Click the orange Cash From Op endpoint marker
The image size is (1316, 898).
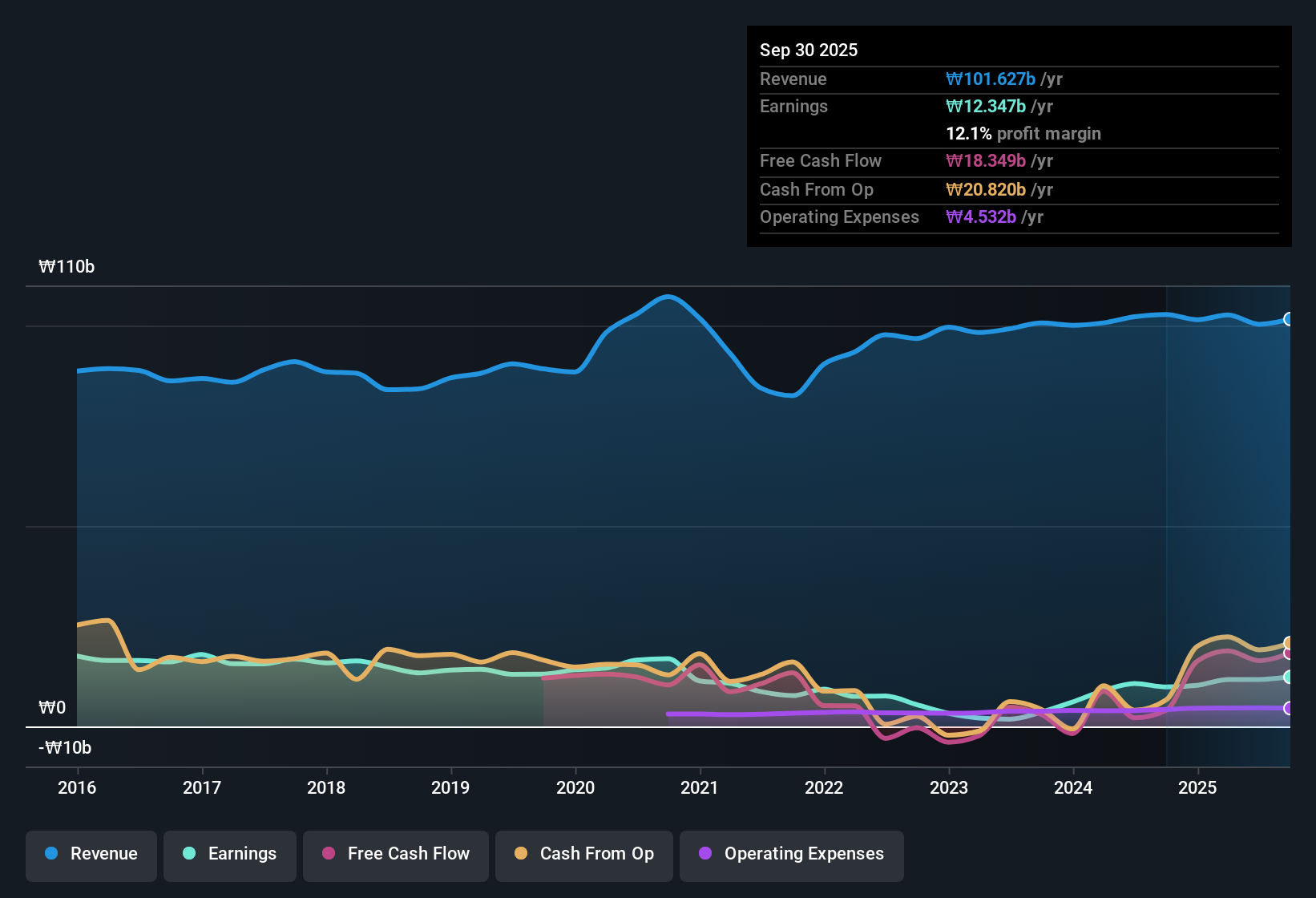point(1289,641)
